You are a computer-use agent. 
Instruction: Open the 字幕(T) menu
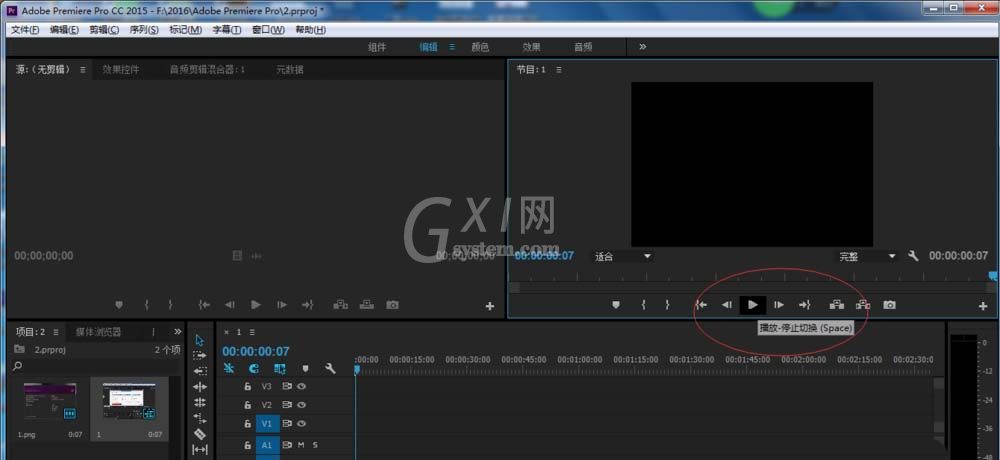coord(227,30)
